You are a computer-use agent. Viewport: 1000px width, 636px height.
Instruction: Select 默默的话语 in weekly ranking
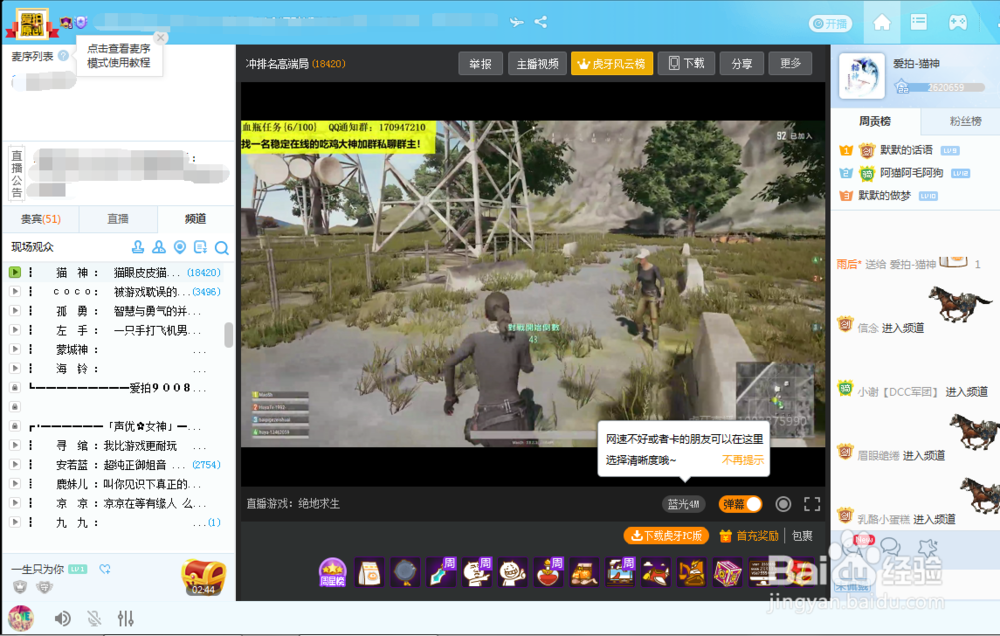906,150
